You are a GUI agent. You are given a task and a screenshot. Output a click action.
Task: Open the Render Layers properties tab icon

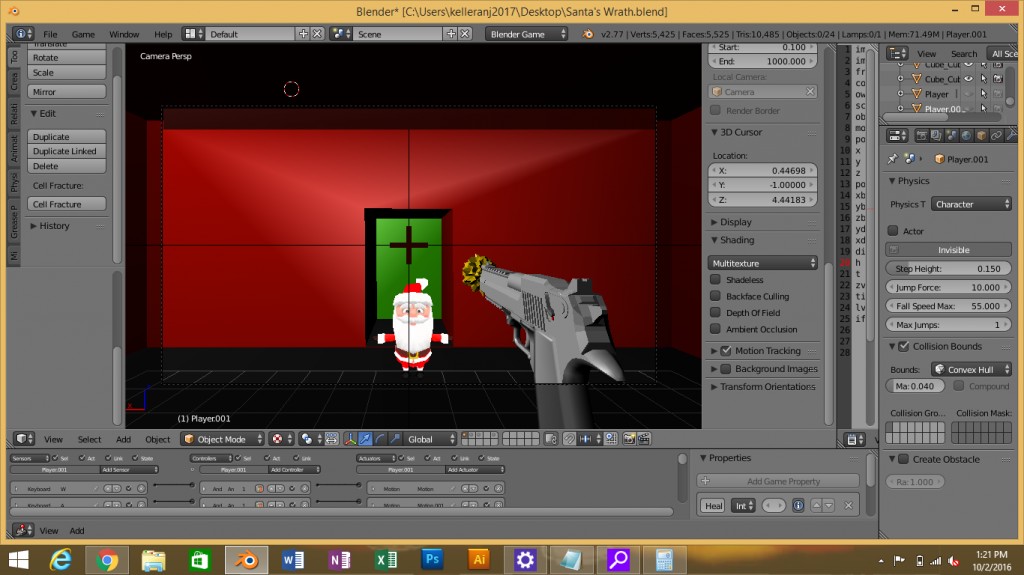click(x=936, y=136)
